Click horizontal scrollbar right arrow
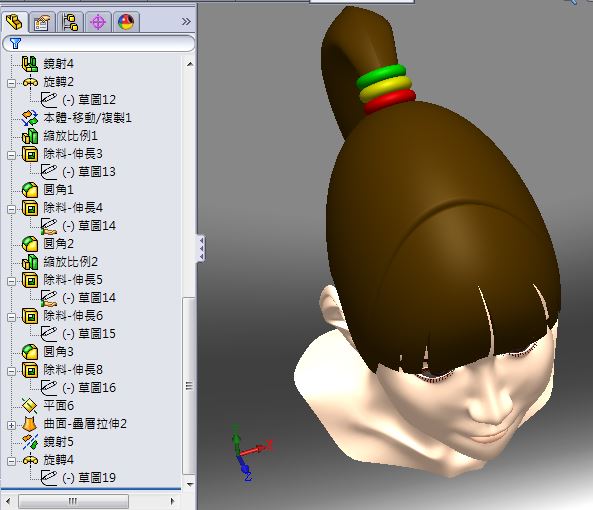This screenshot has height=510, width=593. pos(172,501)
